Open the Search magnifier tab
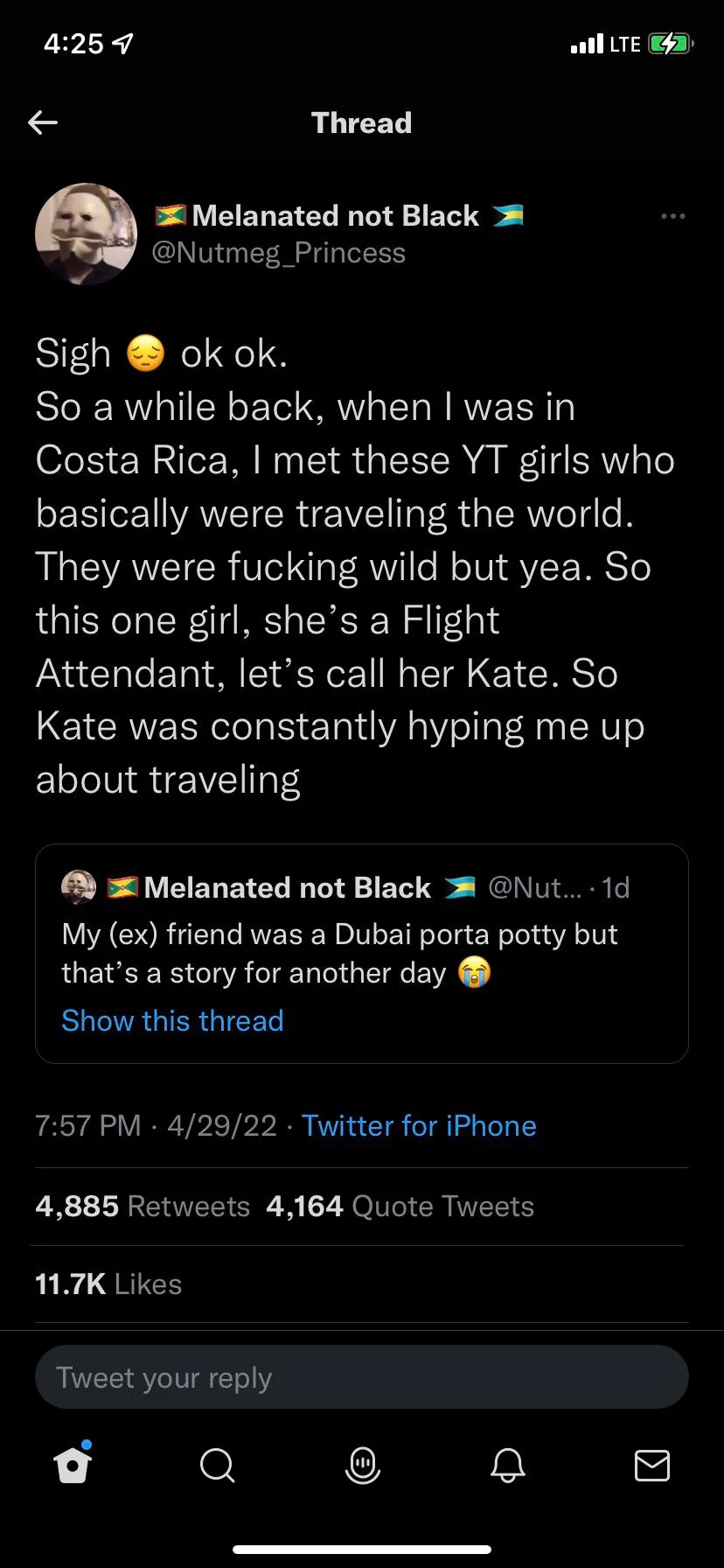 tap(217, 1465)
